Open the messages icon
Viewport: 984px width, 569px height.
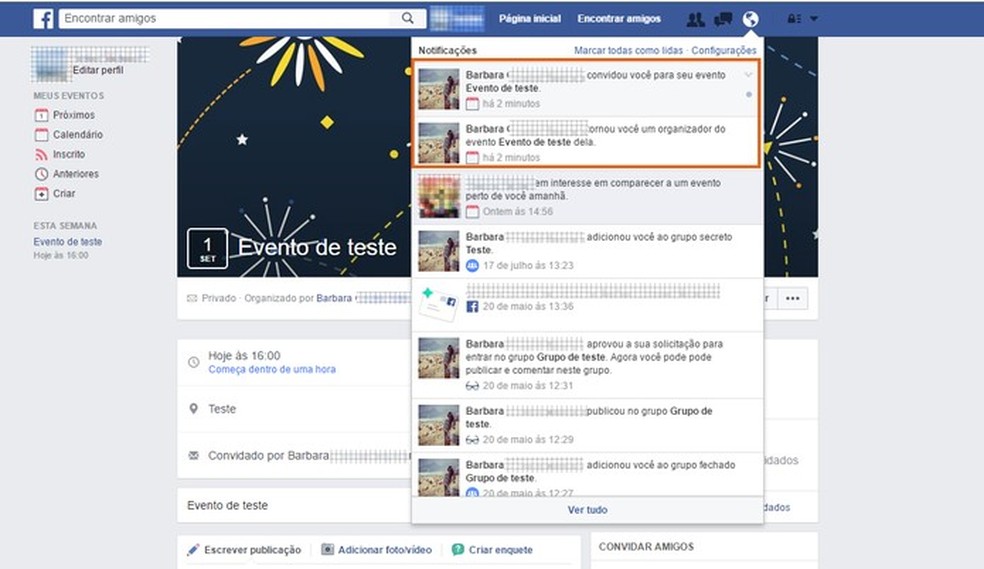pos(723,19)
